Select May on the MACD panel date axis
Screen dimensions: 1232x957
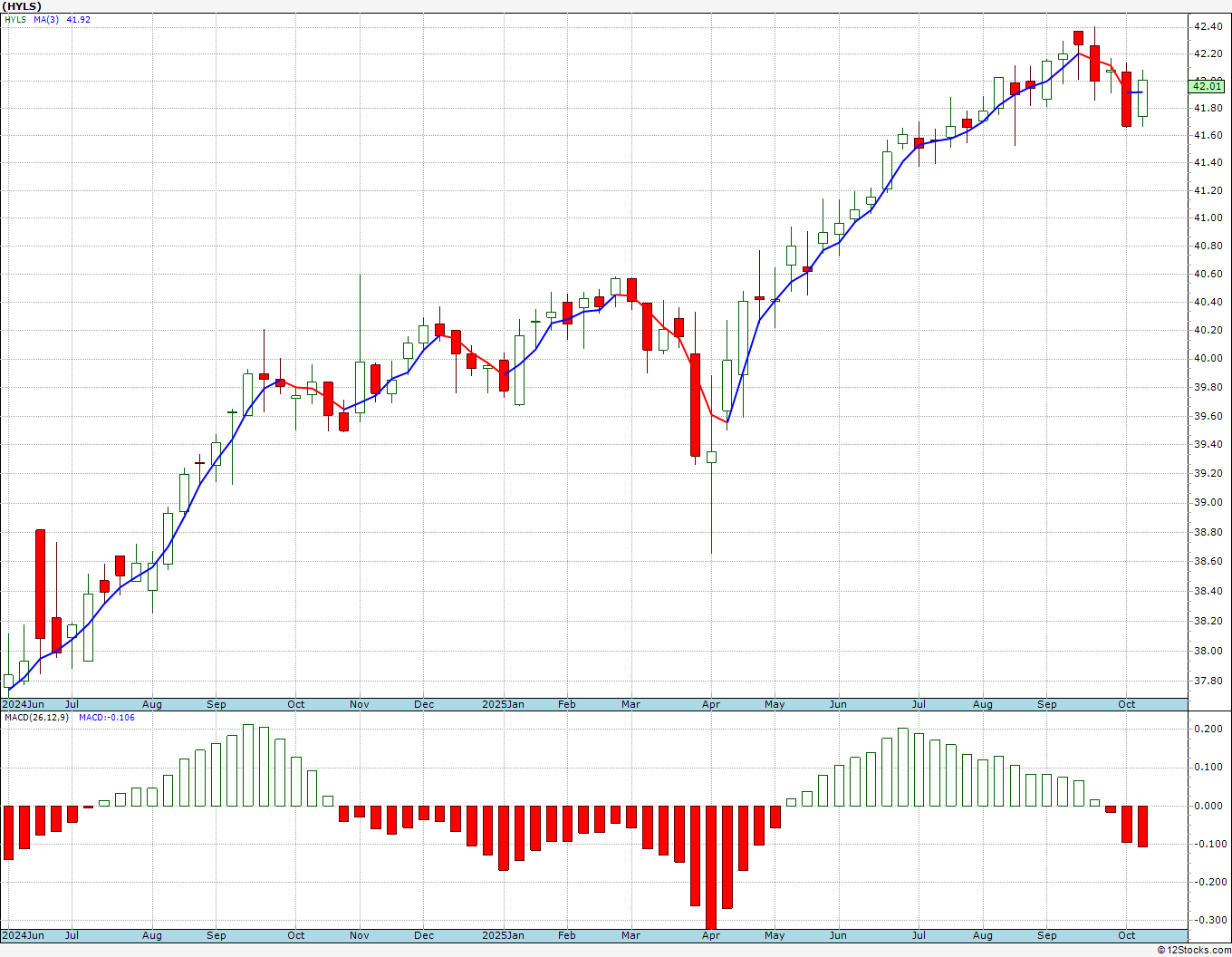click(775, 935)
